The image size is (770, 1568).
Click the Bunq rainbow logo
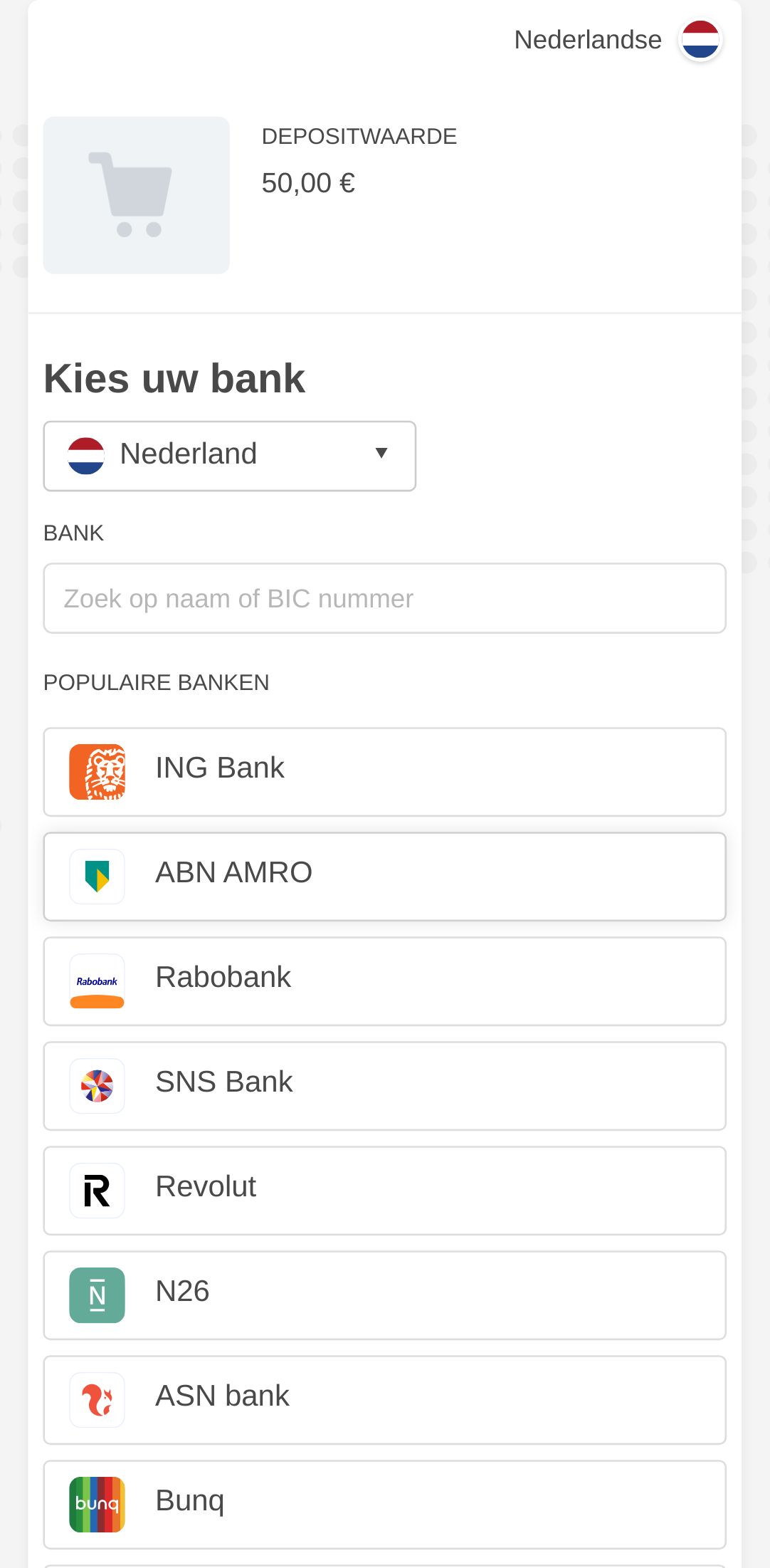pyautogui.click(x=97, y=1505)
